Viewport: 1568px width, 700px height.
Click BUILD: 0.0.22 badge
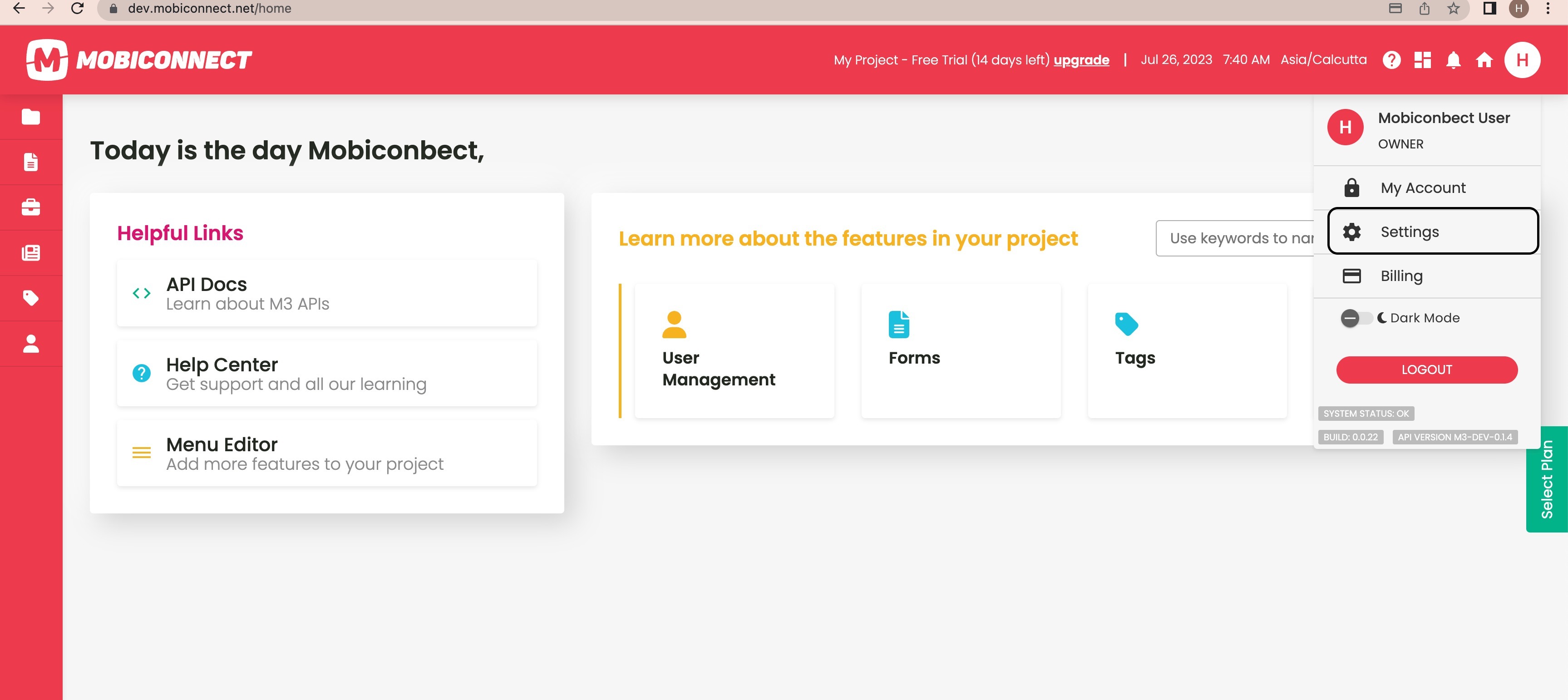point(1350,437)
